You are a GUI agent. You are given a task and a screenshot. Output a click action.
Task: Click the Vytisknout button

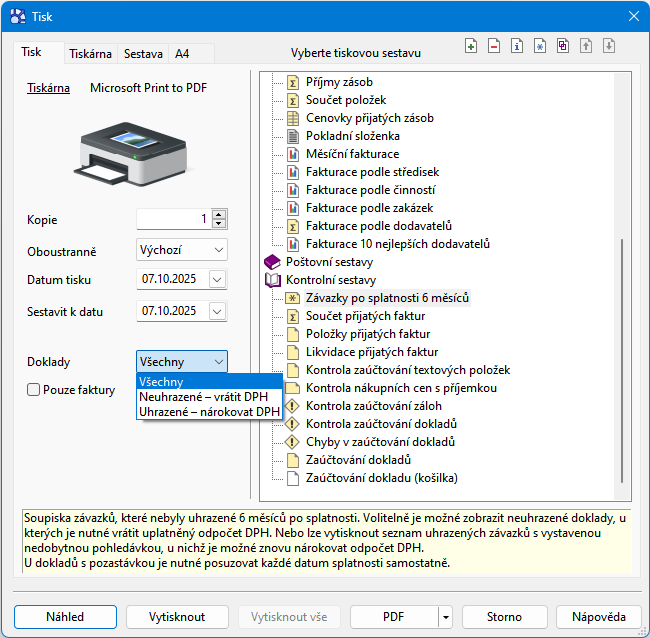(x=177, y=617)
